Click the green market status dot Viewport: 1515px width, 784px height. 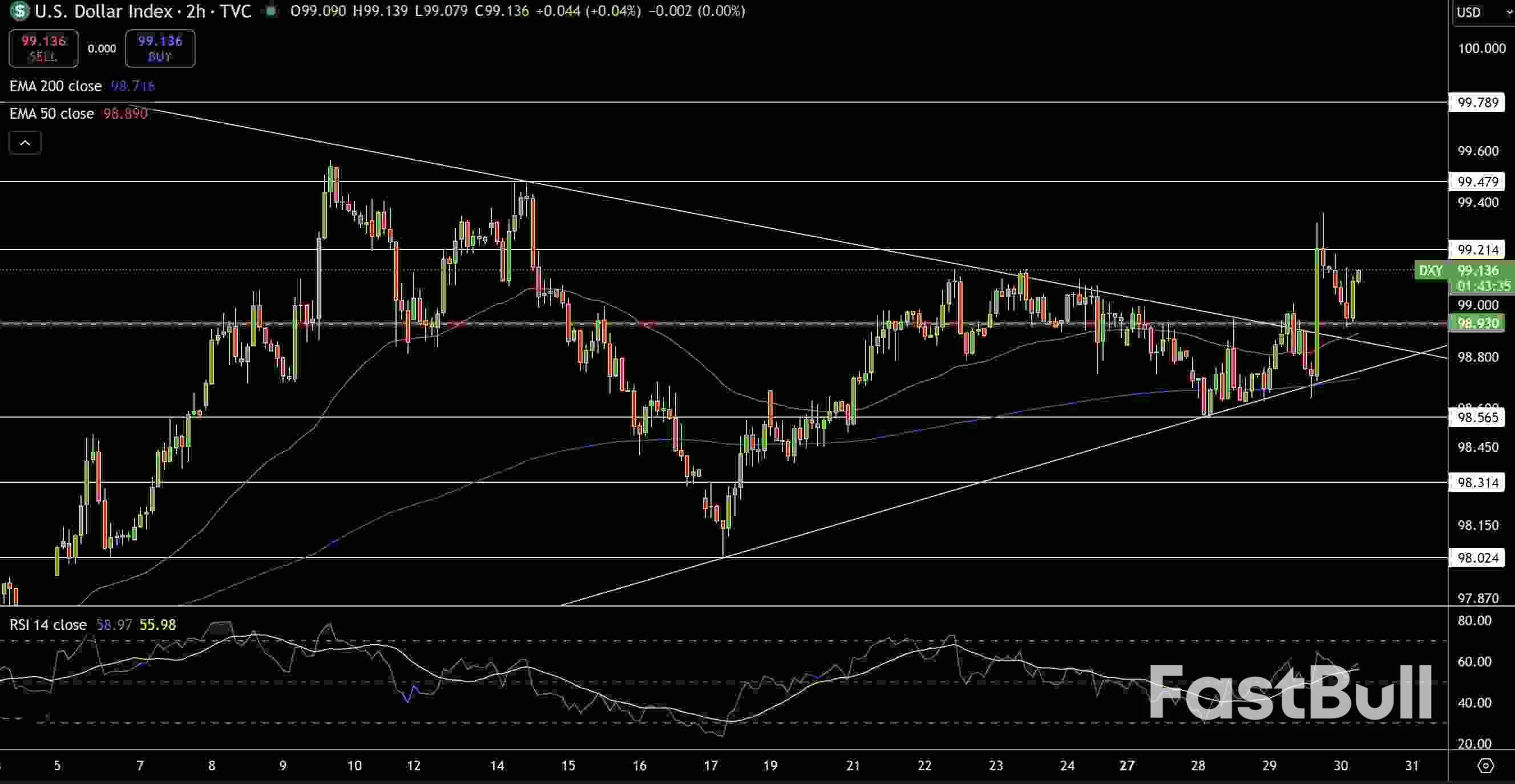coord(271,11)
